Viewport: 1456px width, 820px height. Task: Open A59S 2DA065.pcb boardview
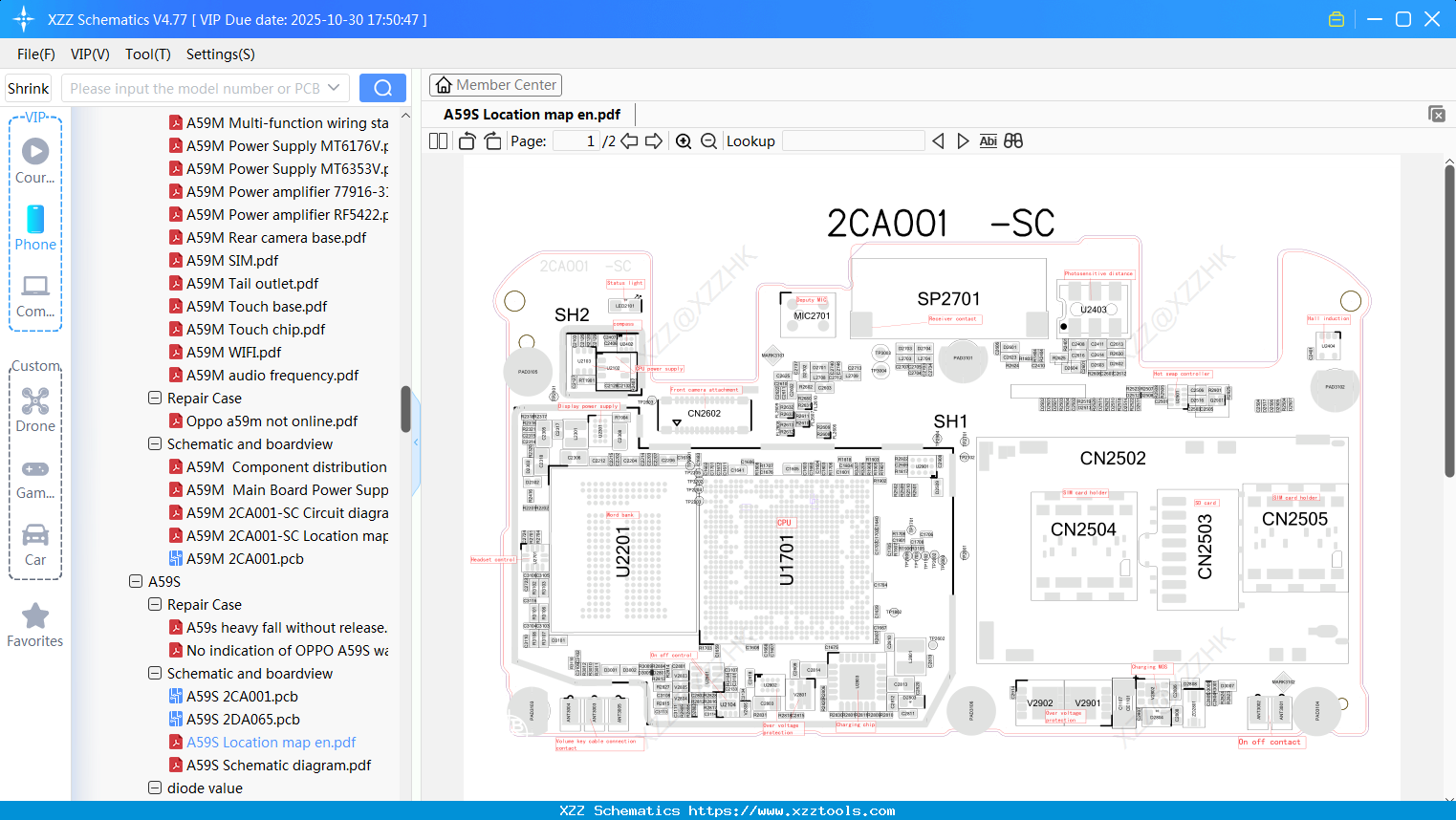[243, 719]
